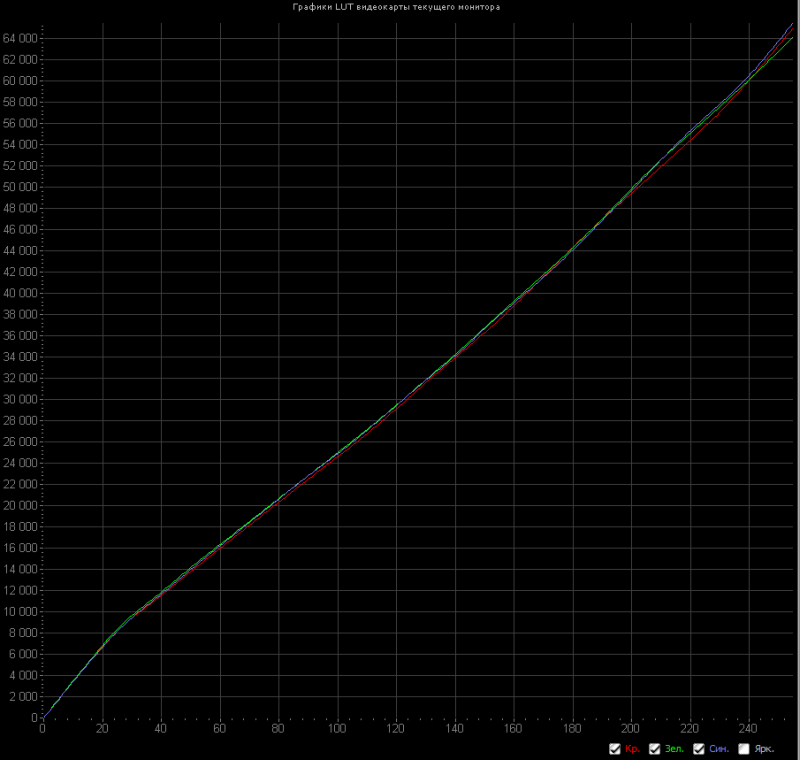The width and height of the screenshot is (800, 760).
Task: Click the 48 000 label on vertical axis
Action: [x=20, y=208]
